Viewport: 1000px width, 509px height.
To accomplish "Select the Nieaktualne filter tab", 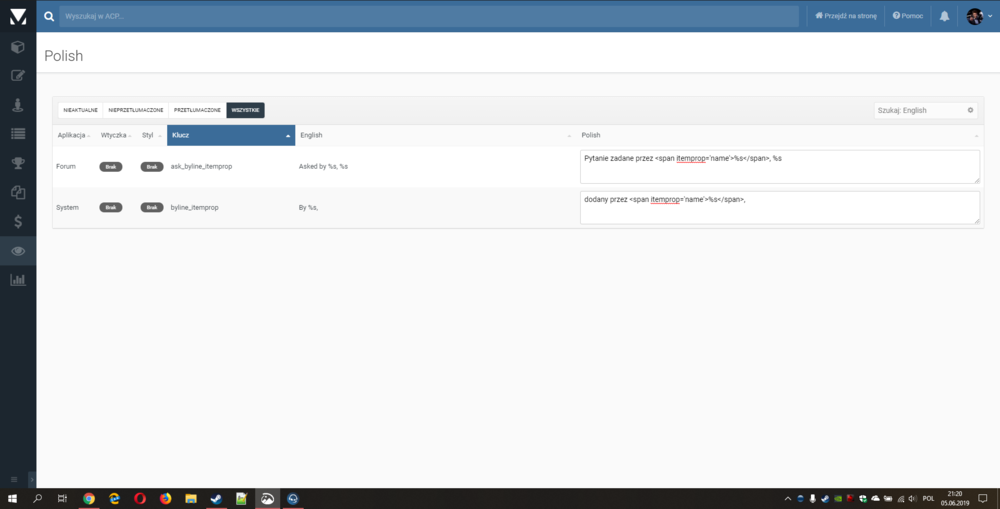I will pos(80,110).
